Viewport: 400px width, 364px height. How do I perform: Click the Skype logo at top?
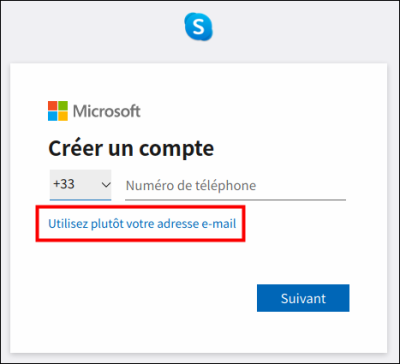pos(199,27)
